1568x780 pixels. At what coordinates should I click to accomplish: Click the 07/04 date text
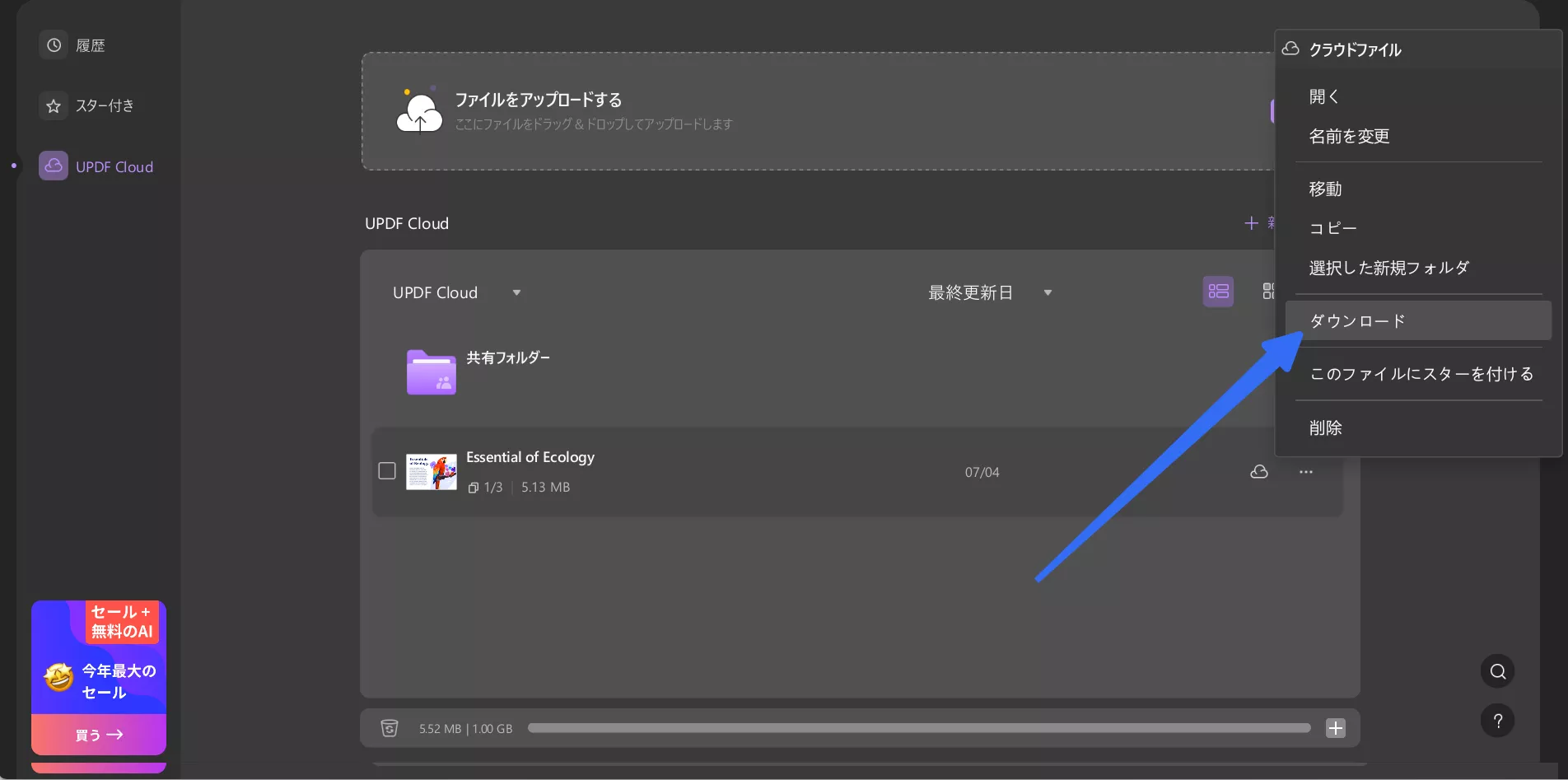[982, 473]
